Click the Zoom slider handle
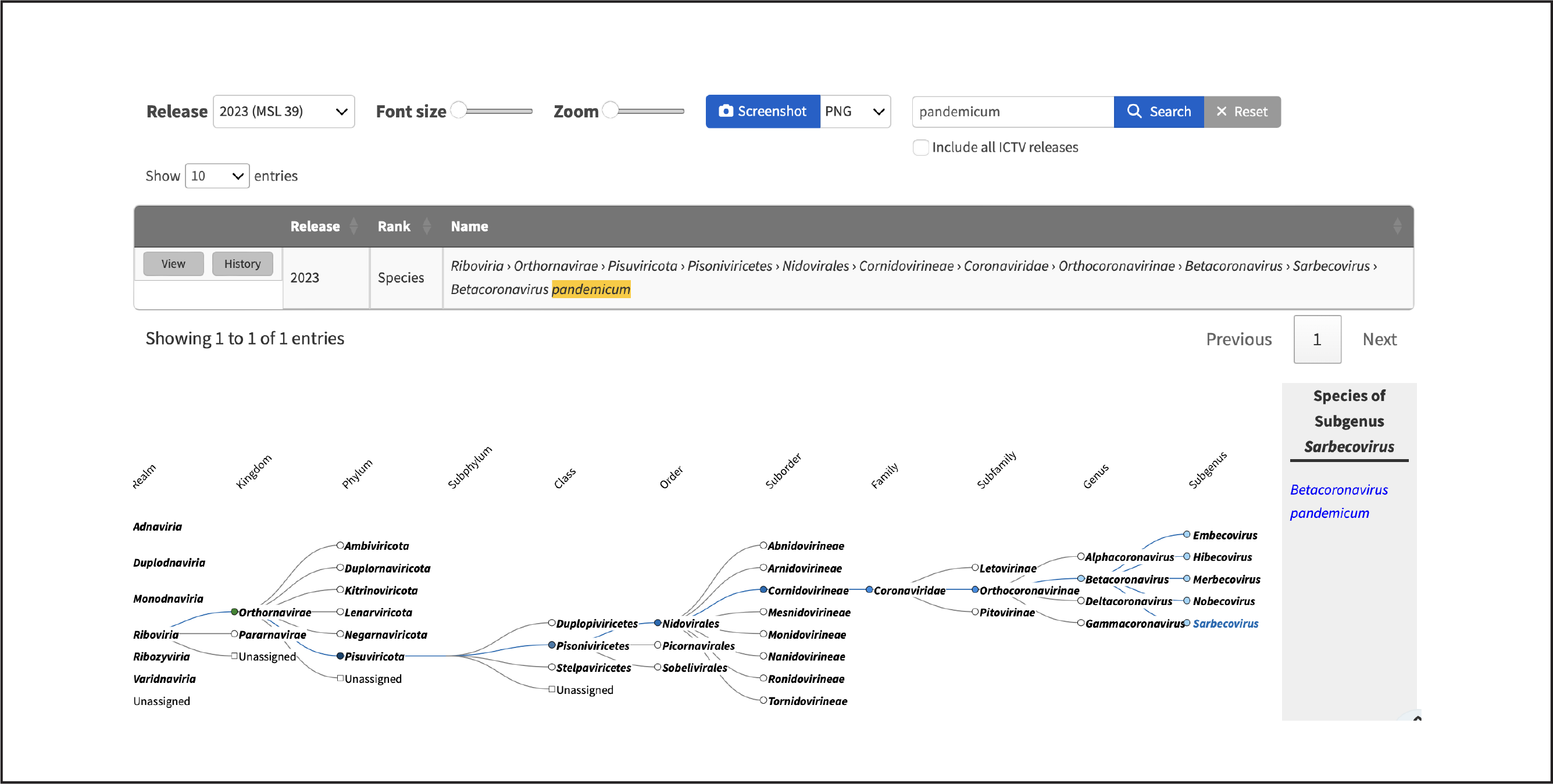 [x=611, y=110]
